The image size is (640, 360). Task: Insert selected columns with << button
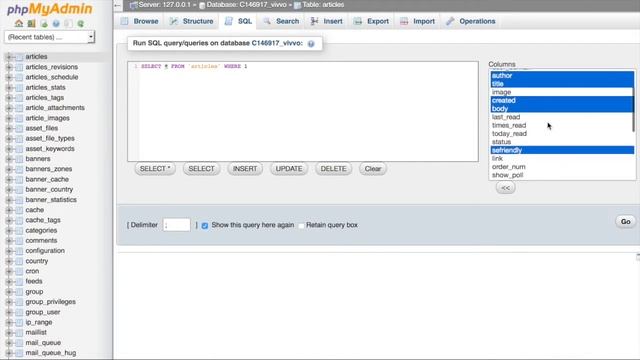click(505, 188)
